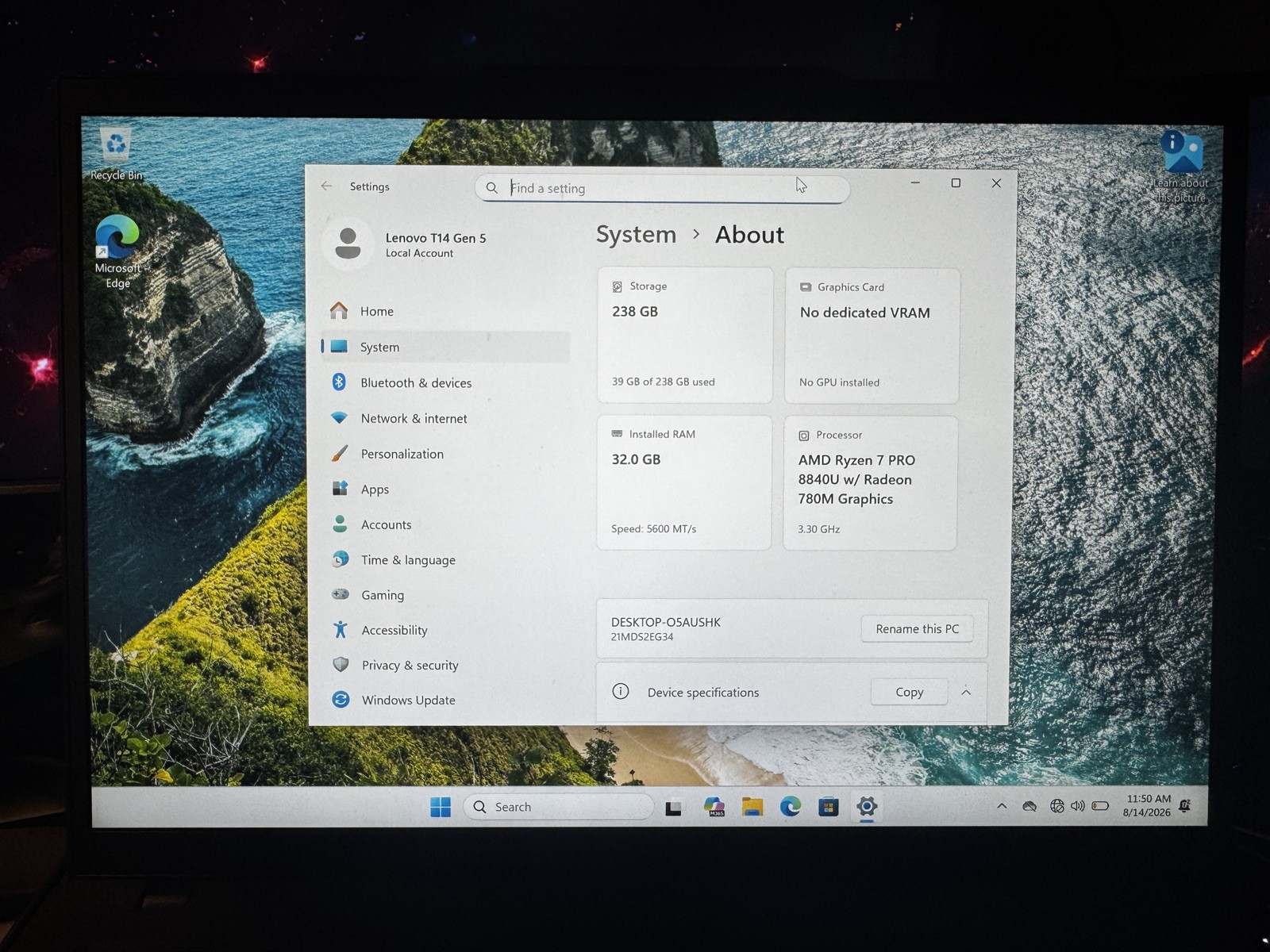Open the OneDrive cloud tray icon
This screenshot has height=952, width=1270.
pyautogui.click(x=1029, y=806)
